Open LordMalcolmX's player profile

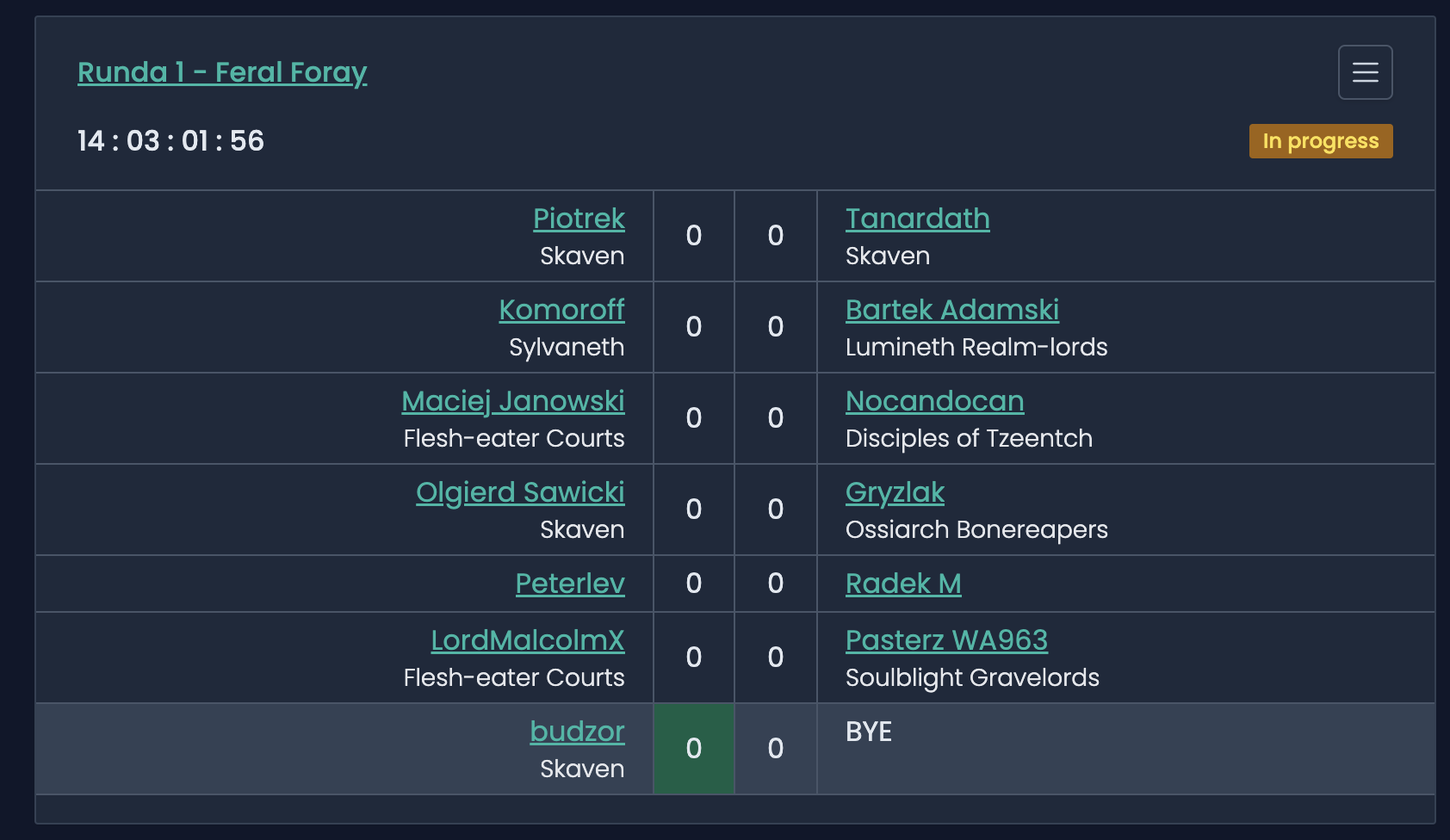527,640
